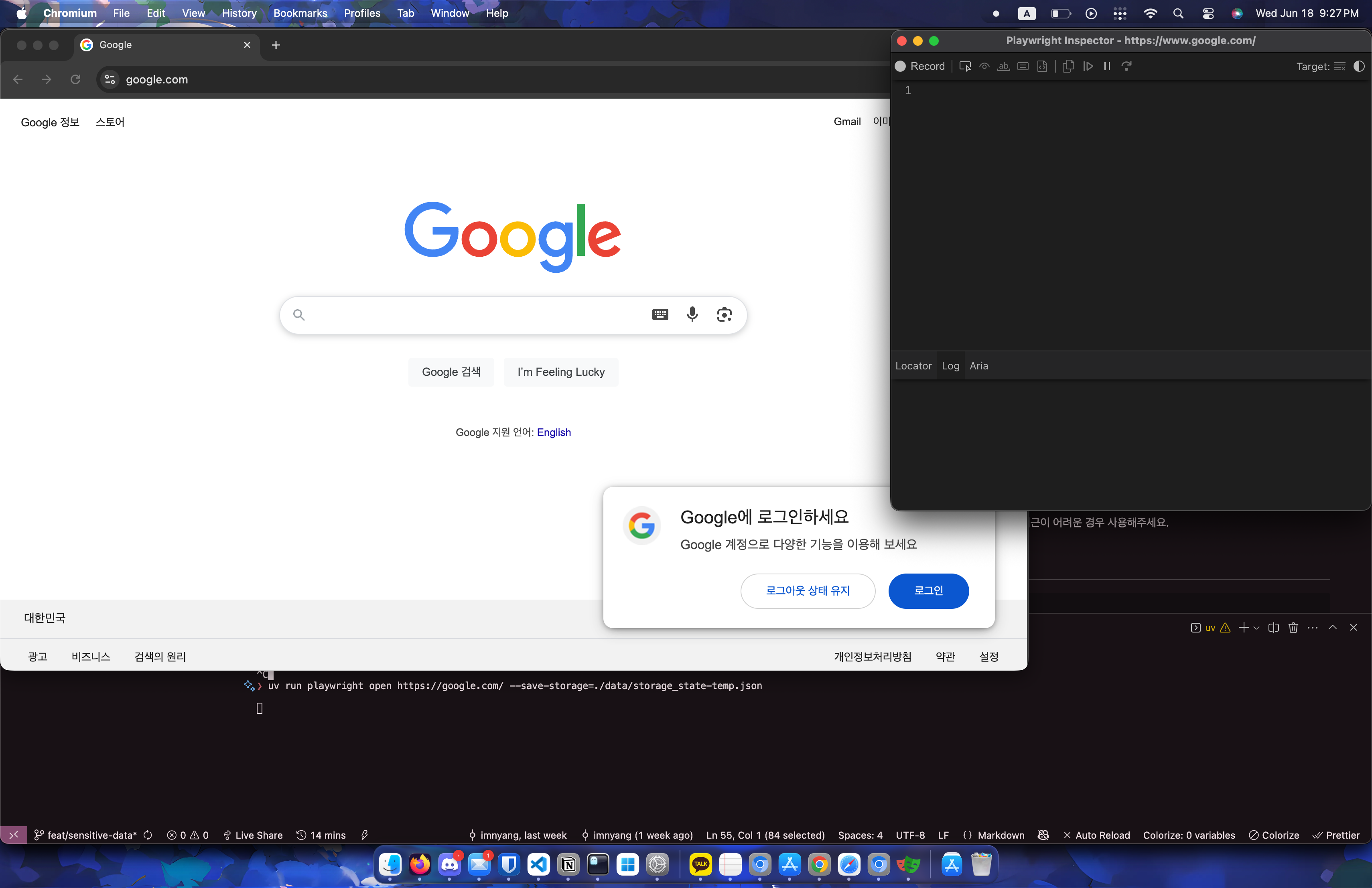This screenshot has height=888, width=1372.
Task: Select the Assert snapshot tool
Action: [1042, 66]
